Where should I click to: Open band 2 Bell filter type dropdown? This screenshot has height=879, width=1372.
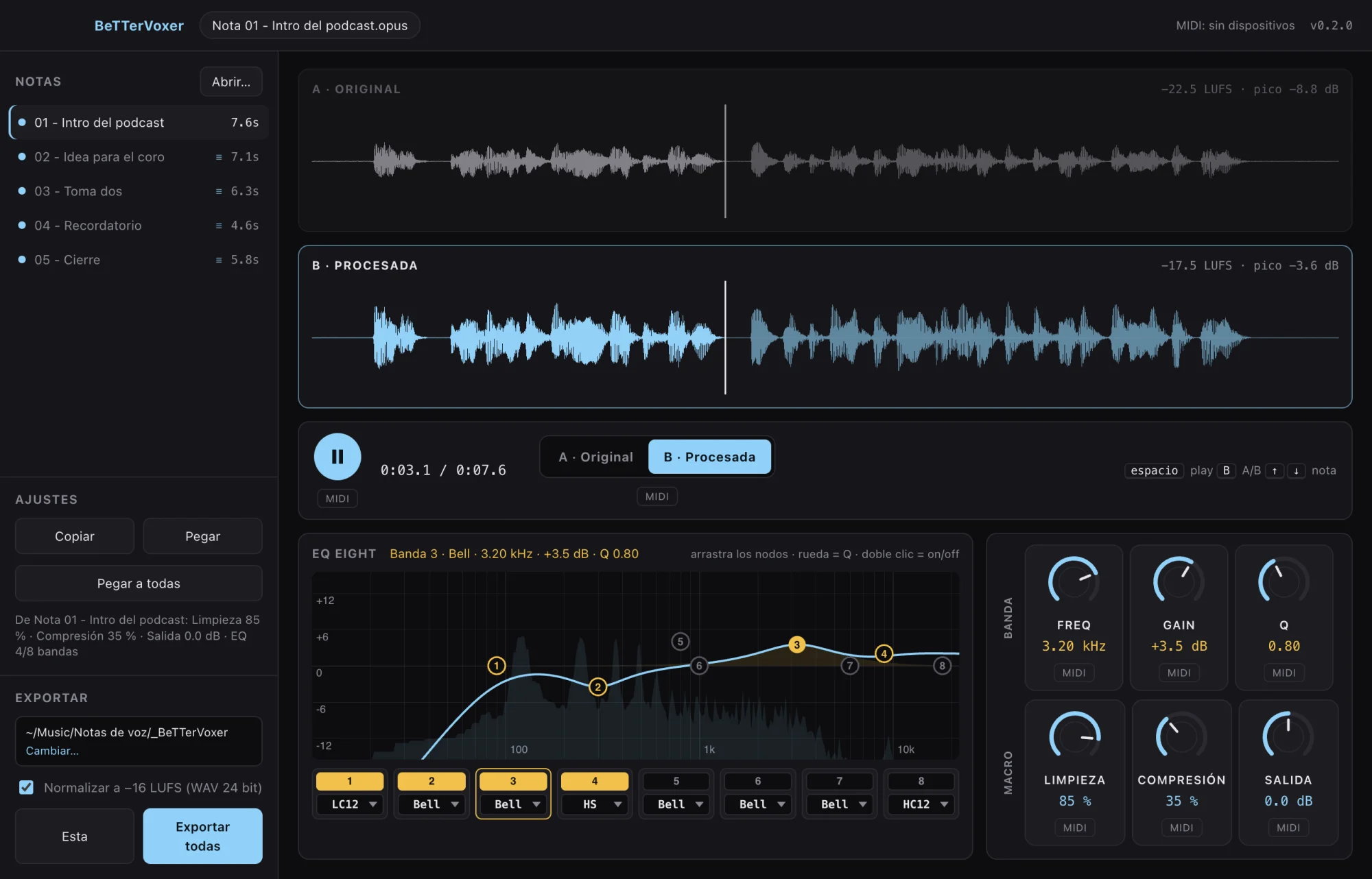click(431, 804)
